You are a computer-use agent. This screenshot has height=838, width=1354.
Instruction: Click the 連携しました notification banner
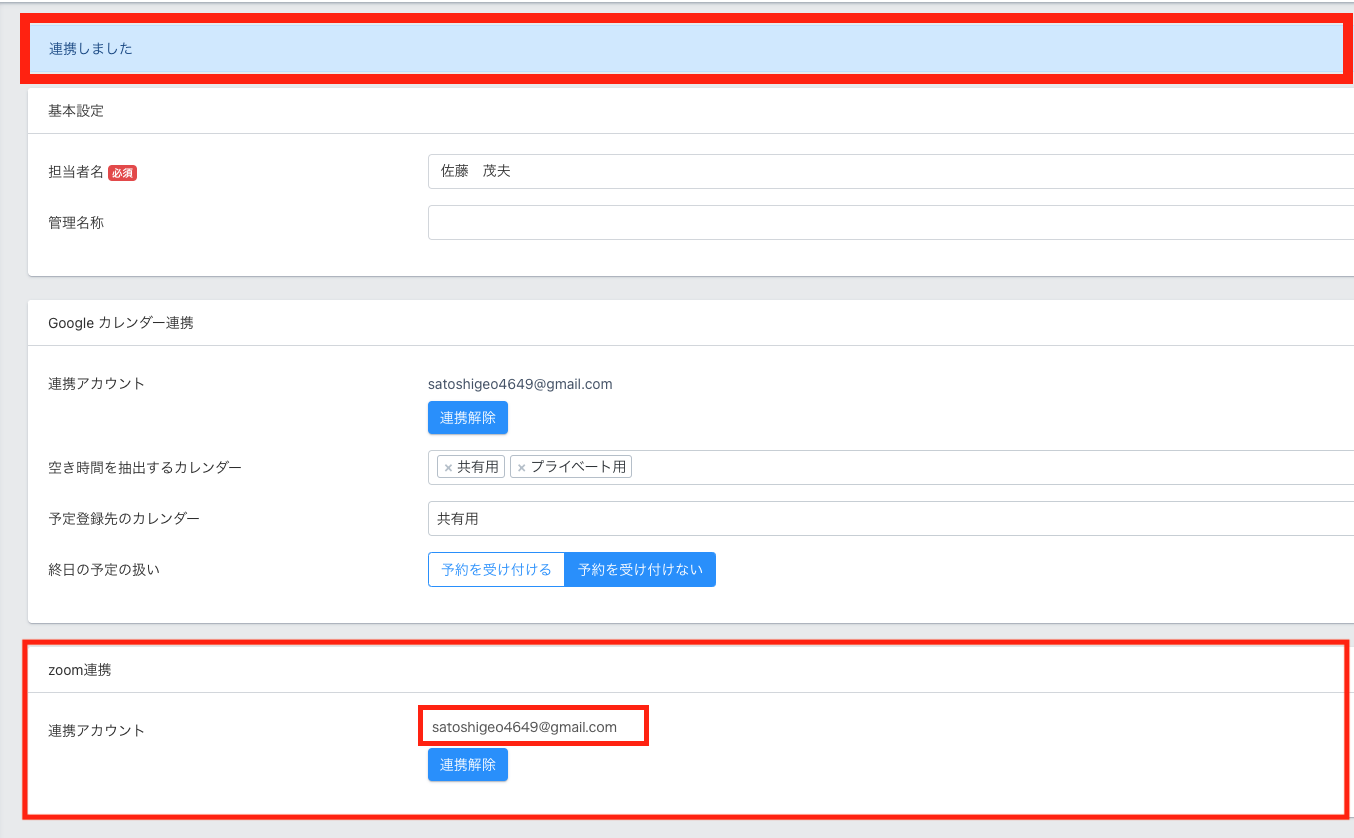pyautogui.click(x=686, y=49)
